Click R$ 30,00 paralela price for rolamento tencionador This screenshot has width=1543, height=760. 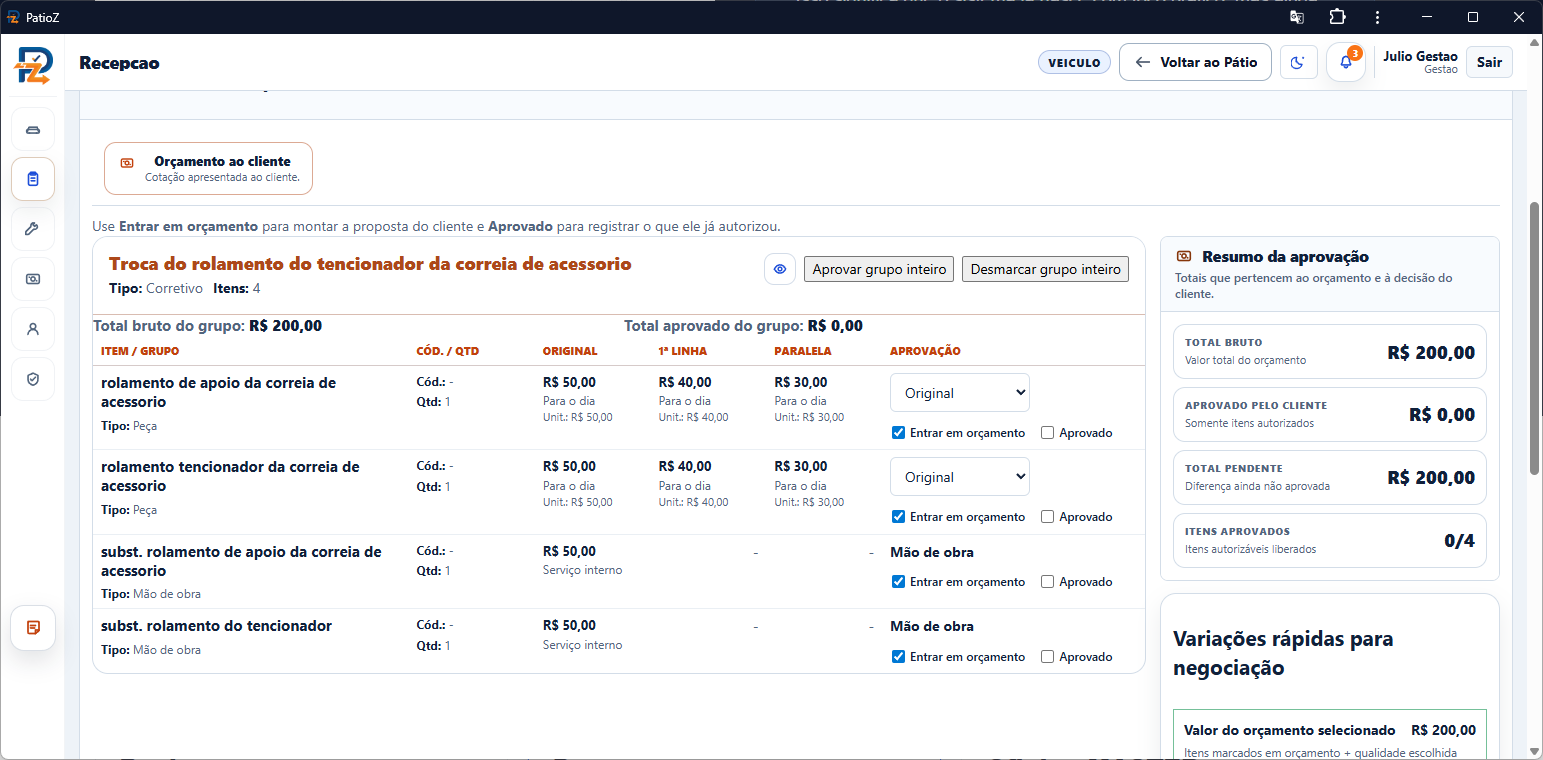pos(801,466)
